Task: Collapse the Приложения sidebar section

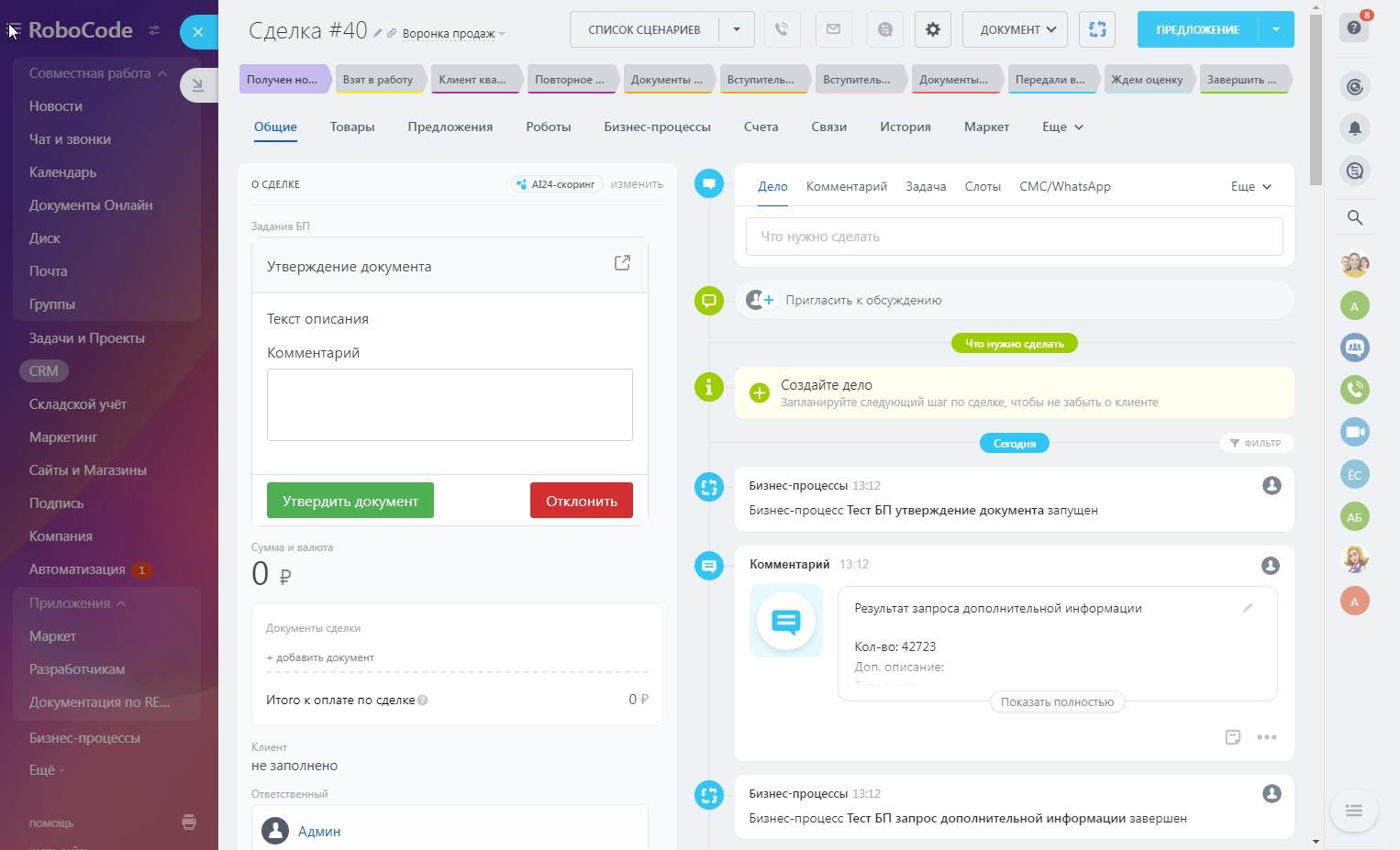Action: tap(77, 603)
